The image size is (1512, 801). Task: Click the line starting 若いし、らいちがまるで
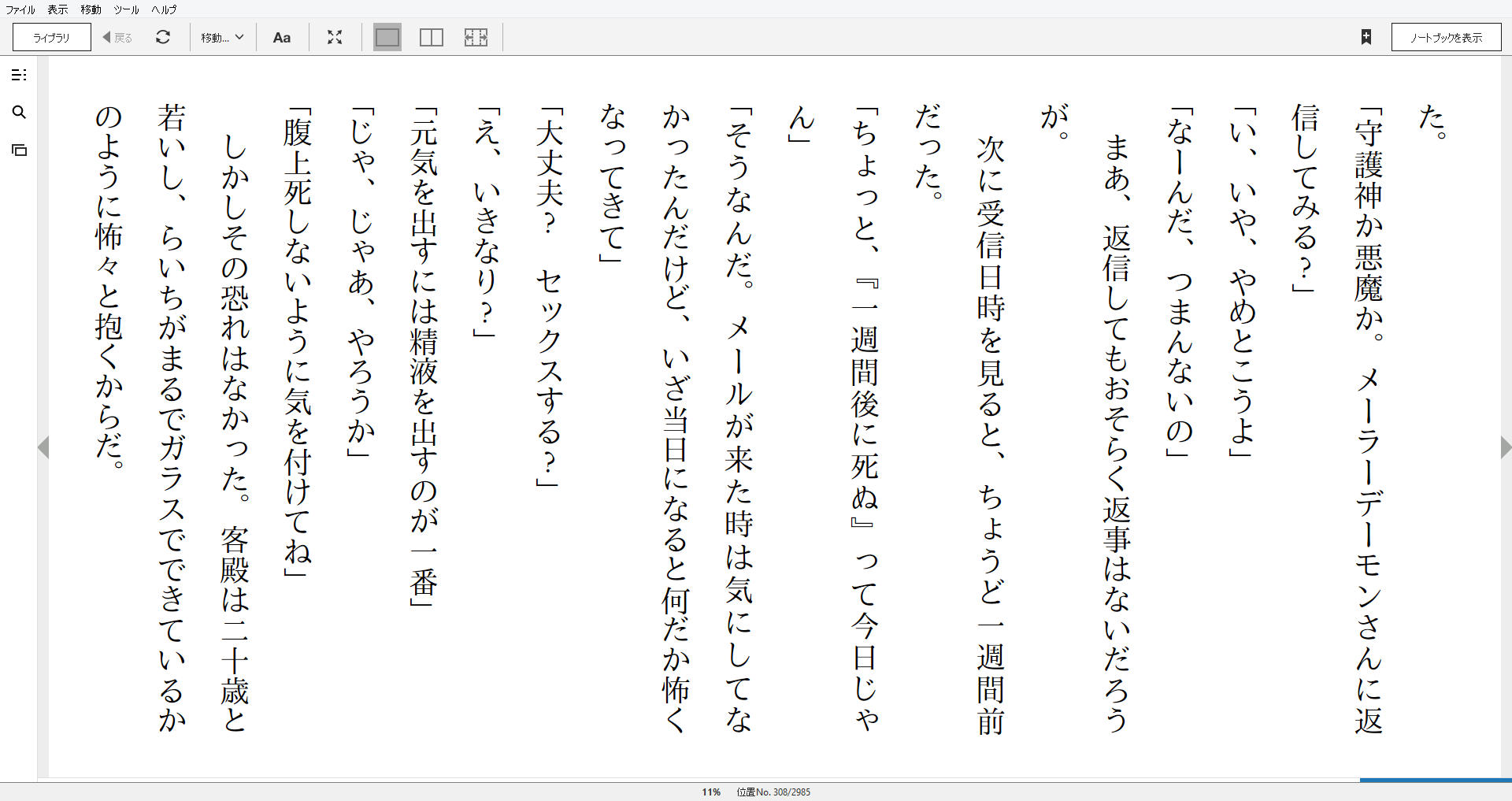[172, 421]
